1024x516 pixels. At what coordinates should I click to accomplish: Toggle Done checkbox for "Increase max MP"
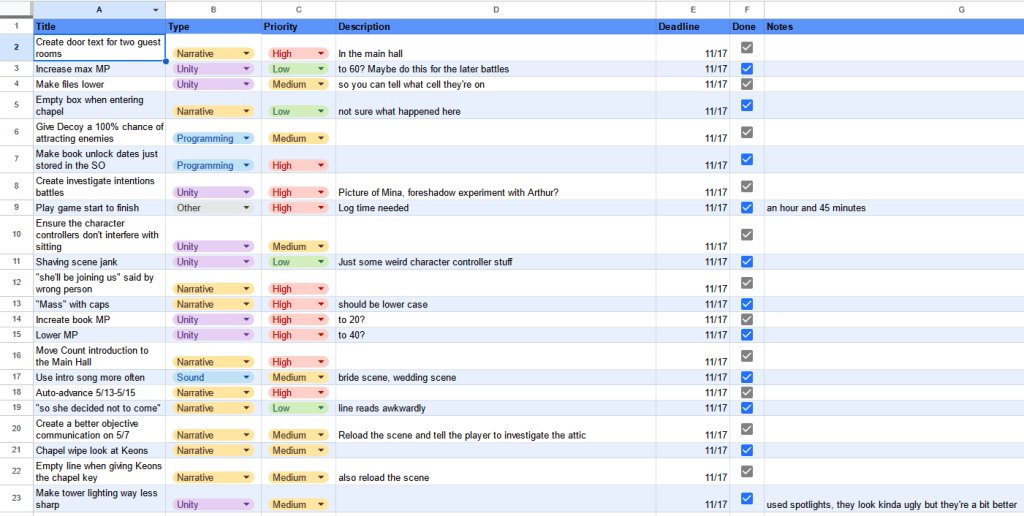pyautogui.click(x=746, y=69)
